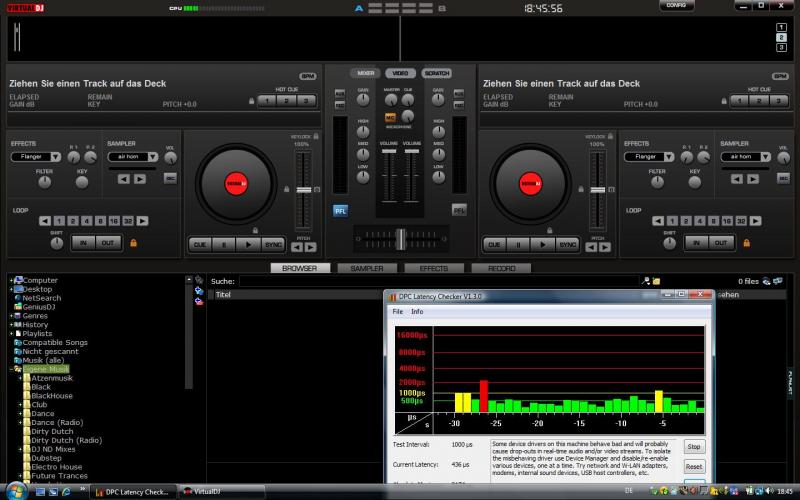This screenshot has height=500, width=800.
Task: Select GeniusDJ in the browser tree
Action: (39, 307)
